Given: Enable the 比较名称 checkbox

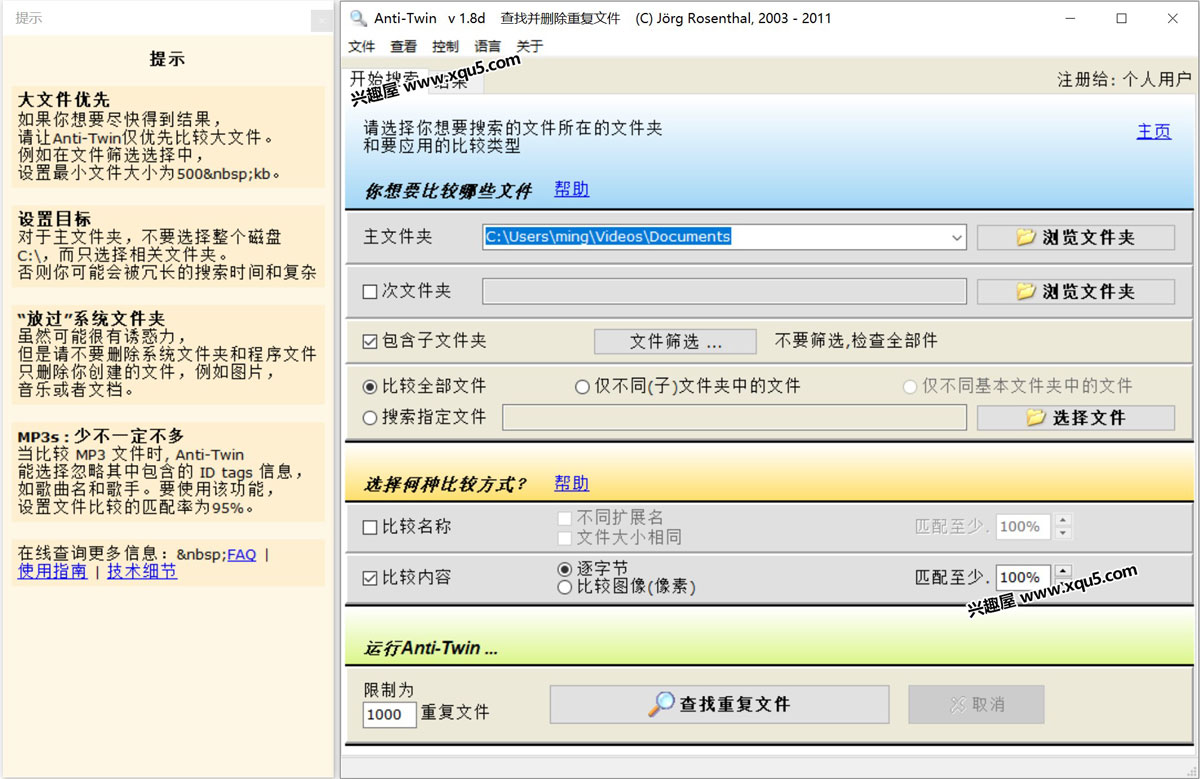Looking at the screenshot, I should 370,527.
